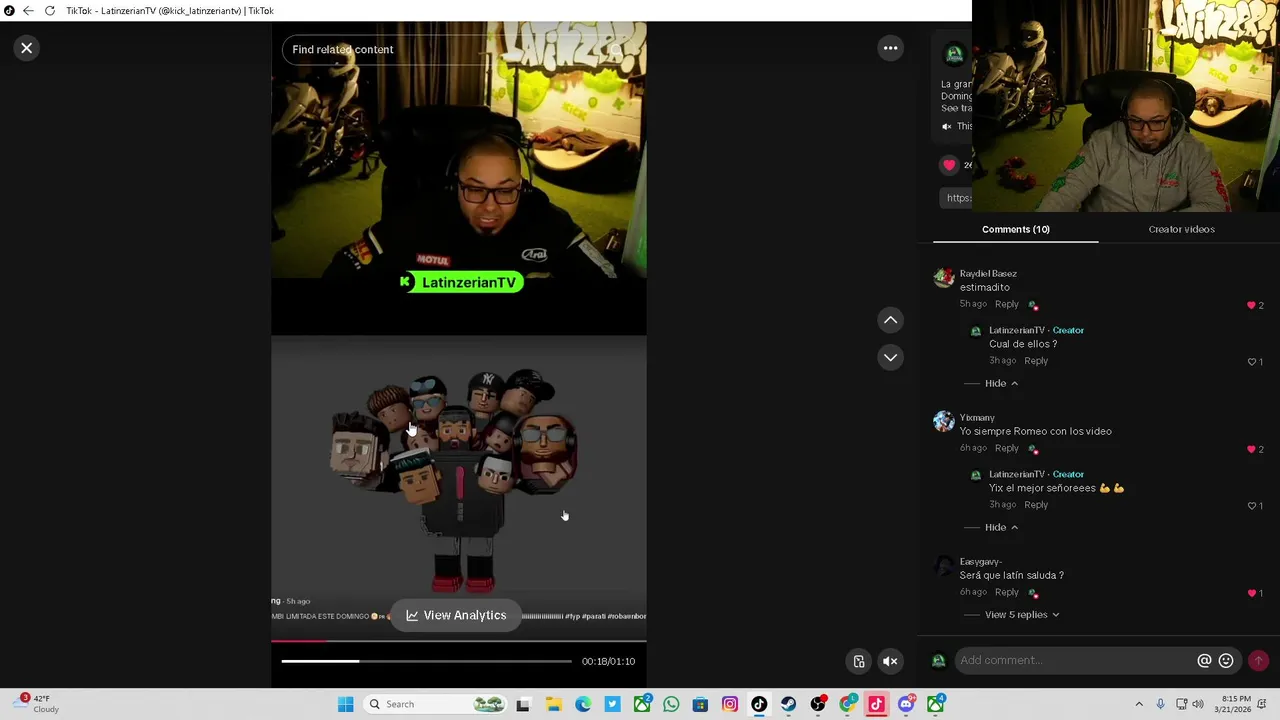Screen dimensions: 1280x720
Task: Like Raydiel Baaez's comment
Action: pos(1251,305)
